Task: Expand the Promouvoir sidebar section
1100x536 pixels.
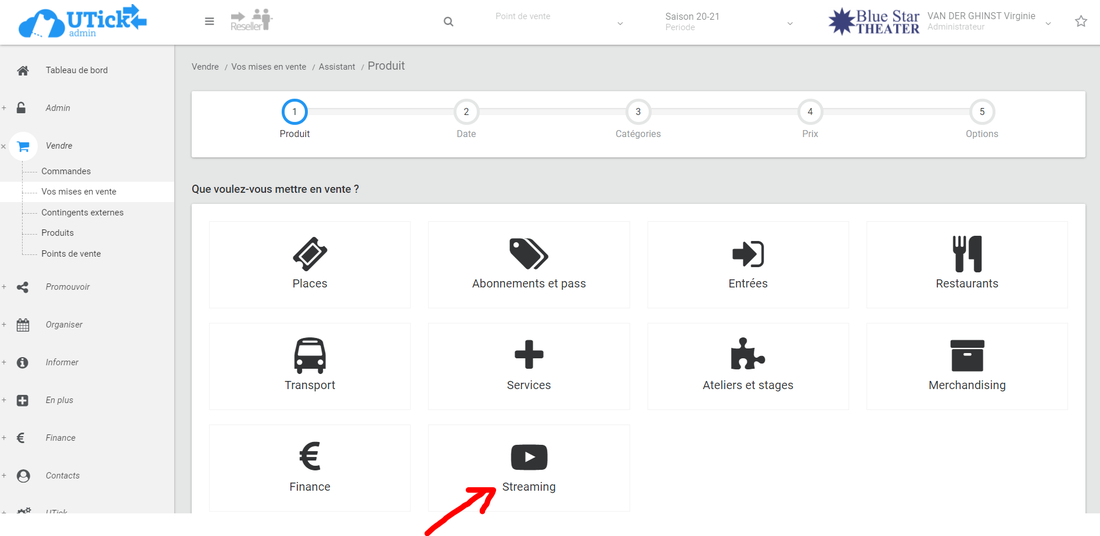Action: pyautogui.click(x=67, y=287)
